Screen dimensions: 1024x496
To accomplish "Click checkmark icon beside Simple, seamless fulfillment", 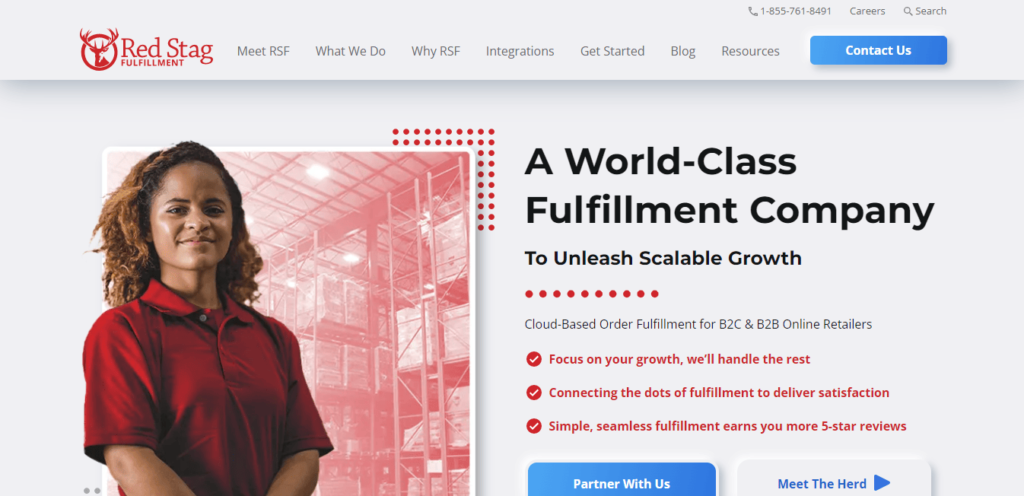I will pyautogui.click(x=534, y=426).
